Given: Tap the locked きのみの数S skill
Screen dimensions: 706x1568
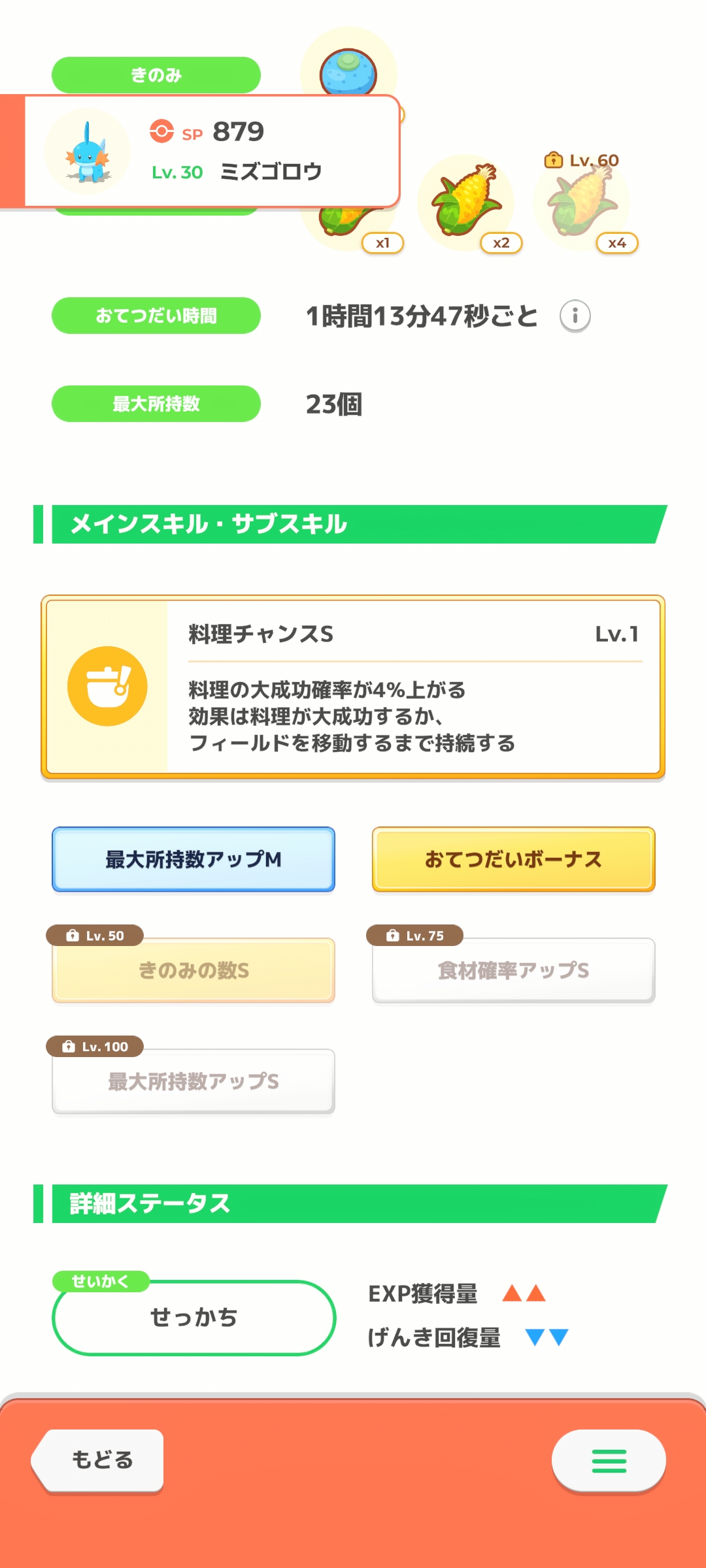Looking at the screenshot, I should 193,970.
